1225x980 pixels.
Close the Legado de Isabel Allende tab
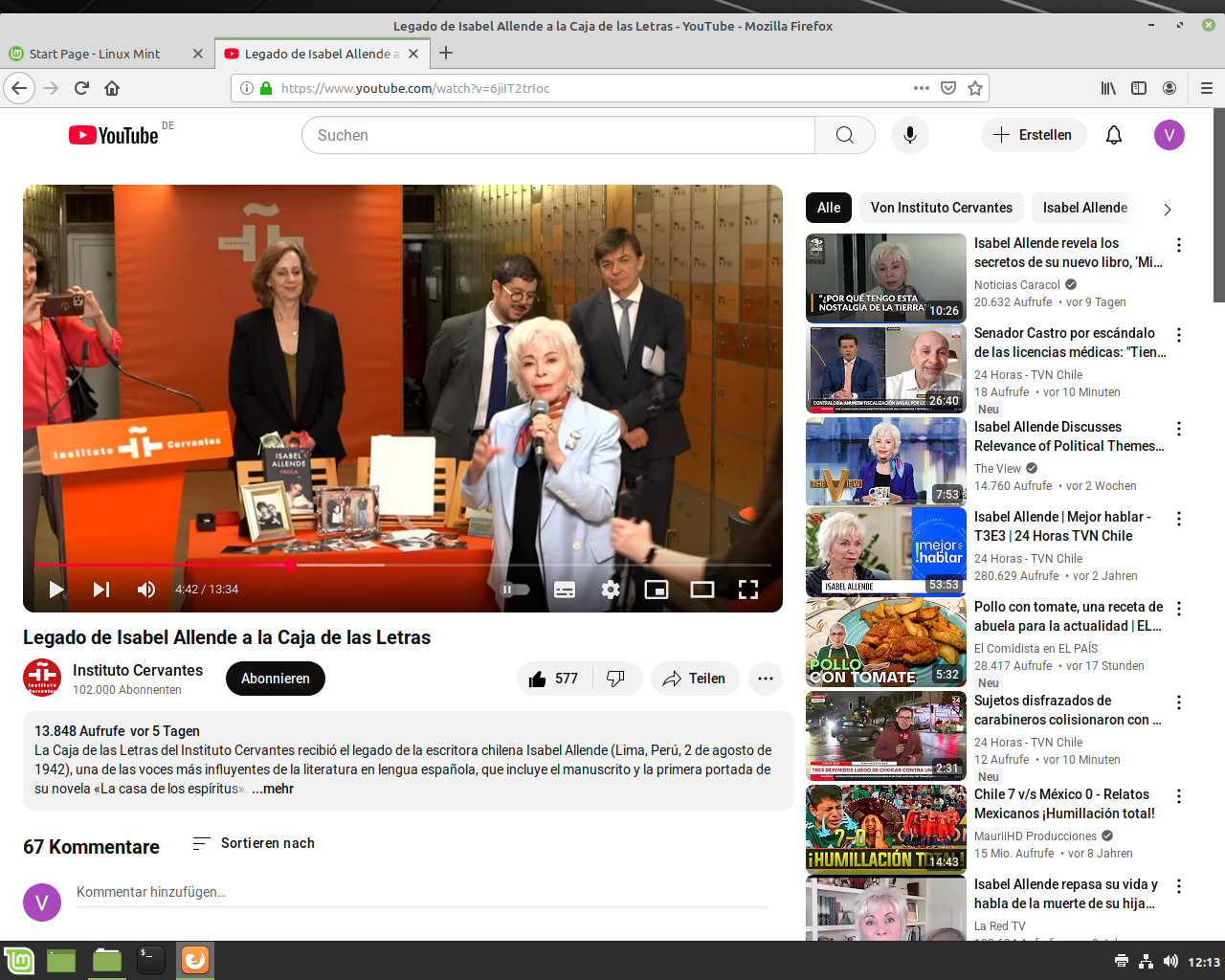pos(413,54)
